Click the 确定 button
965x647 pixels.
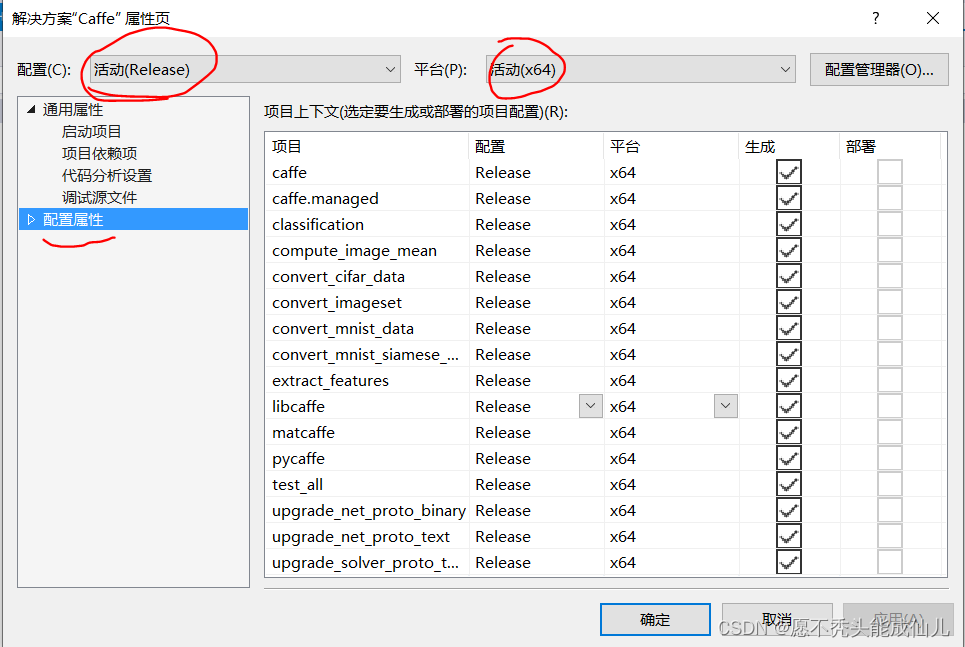pyautogui.click(x=655, y=619)
